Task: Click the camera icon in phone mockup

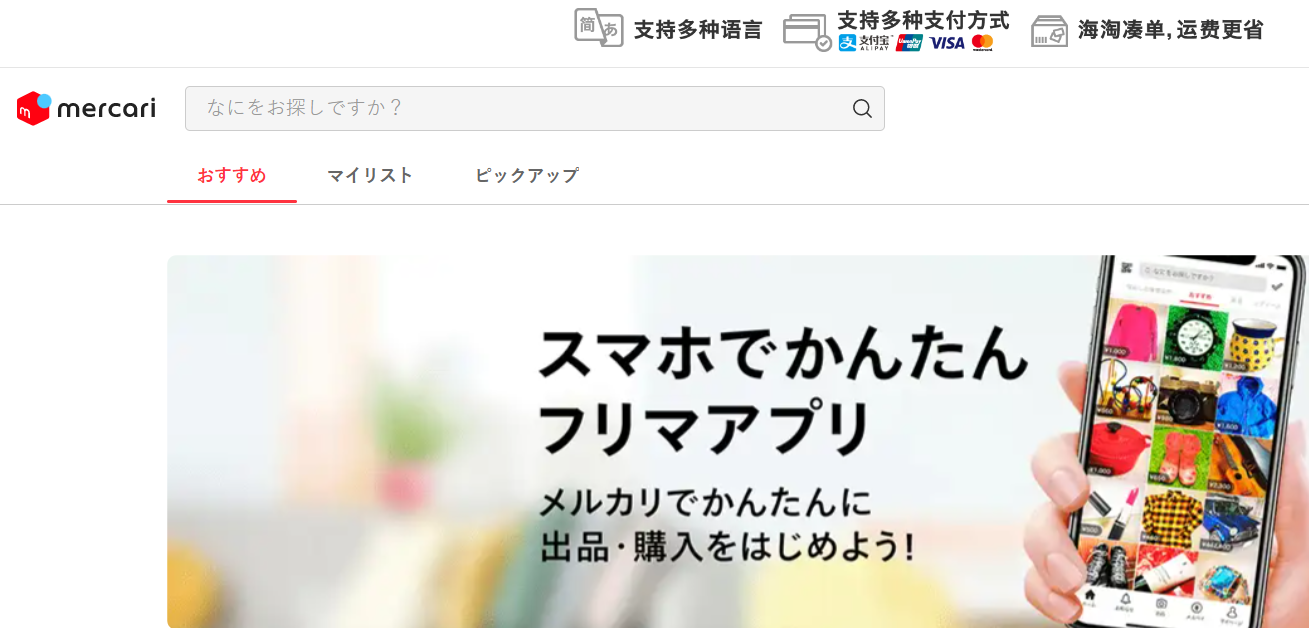Action: [x=1161, y=604]
